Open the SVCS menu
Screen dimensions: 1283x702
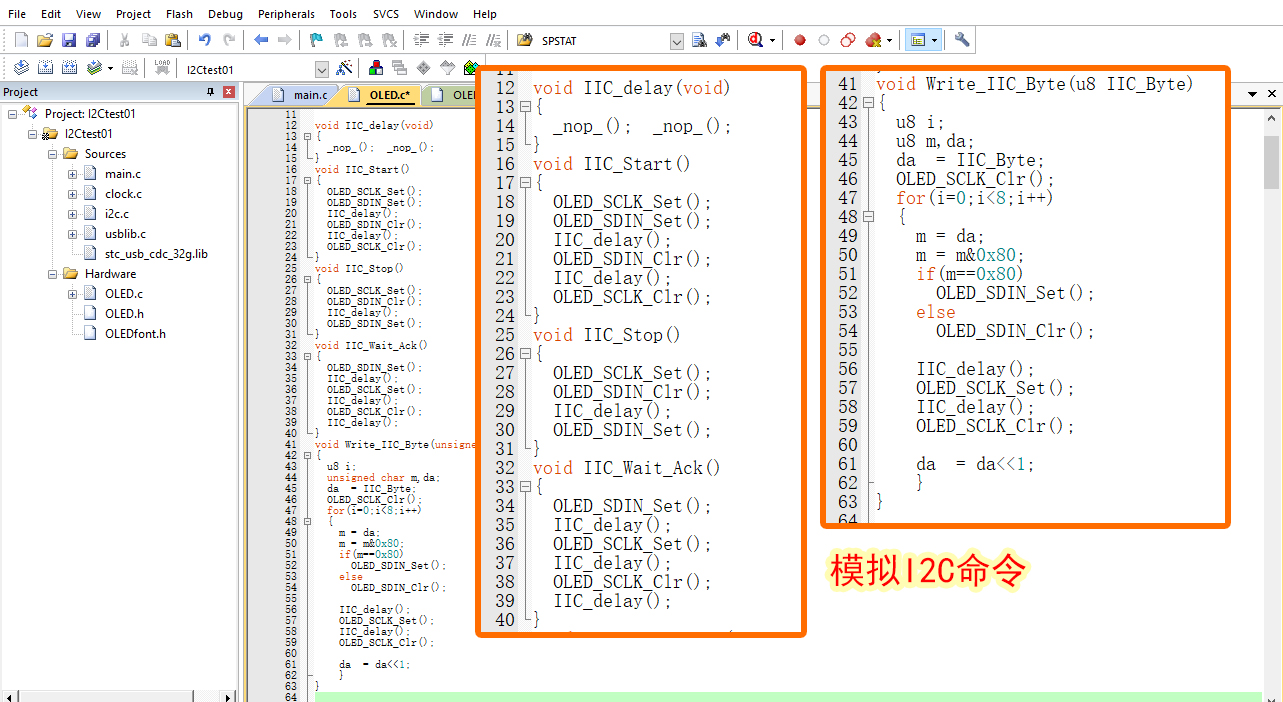386,14
